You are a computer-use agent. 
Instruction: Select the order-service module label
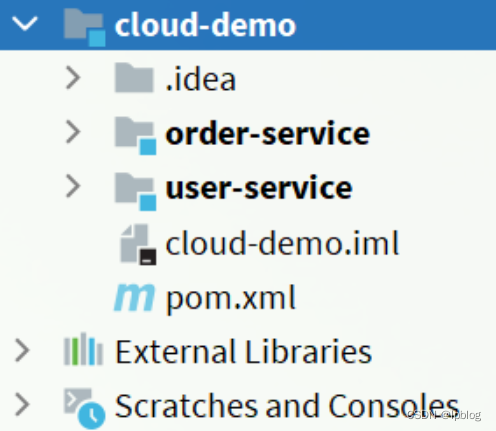click(x=268, y=134)
